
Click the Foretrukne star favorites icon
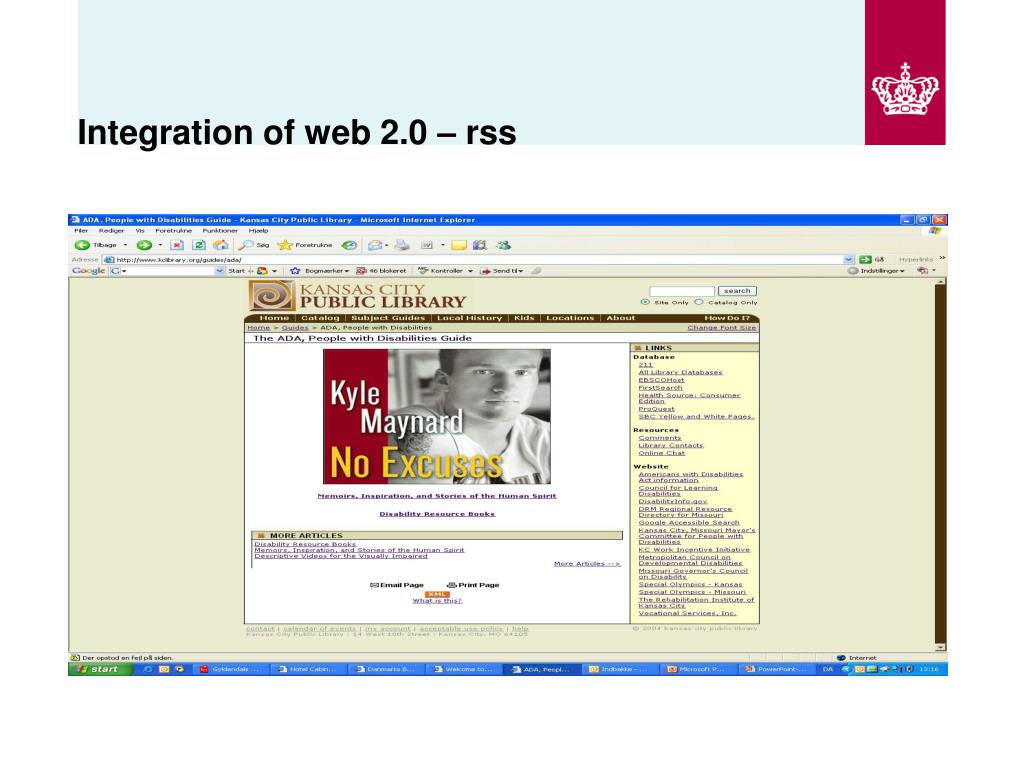point(285,246)
